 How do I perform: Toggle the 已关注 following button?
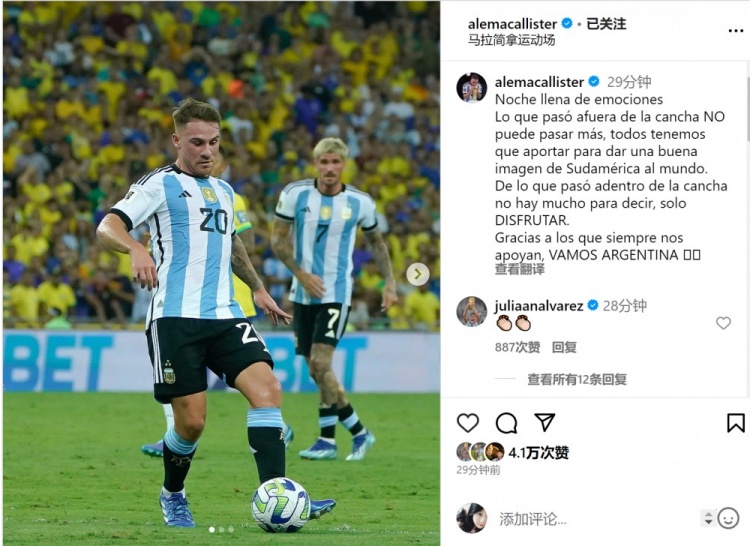(x=606, y=23)
